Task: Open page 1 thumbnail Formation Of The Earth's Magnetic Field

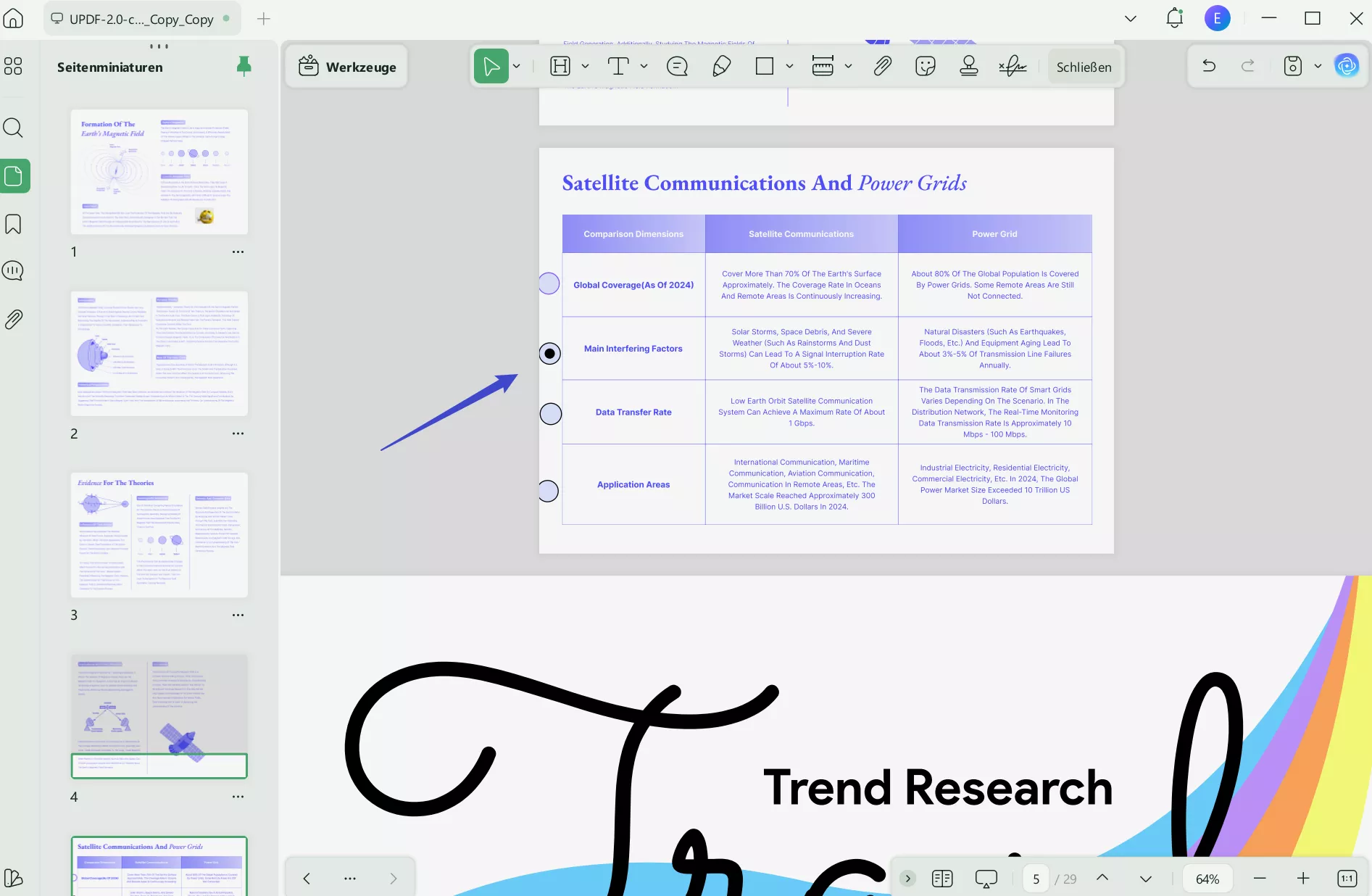Action: click(159, 172)
